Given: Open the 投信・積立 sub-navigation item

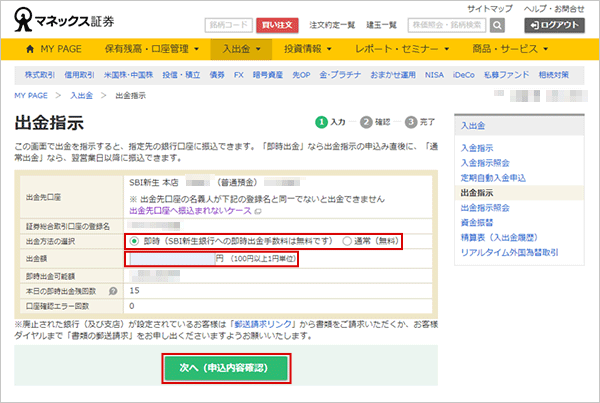Looking at the screenshot, I should tap(181, 75).
